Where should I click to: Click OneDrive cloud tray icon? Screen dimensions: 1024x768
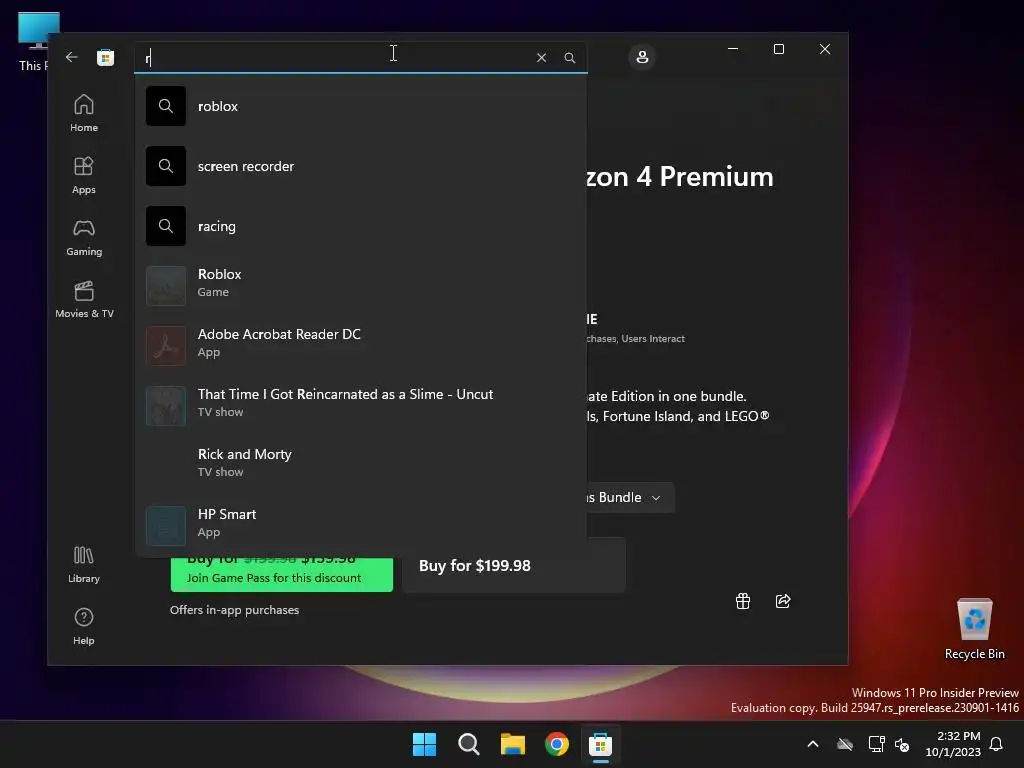point(845,744)
